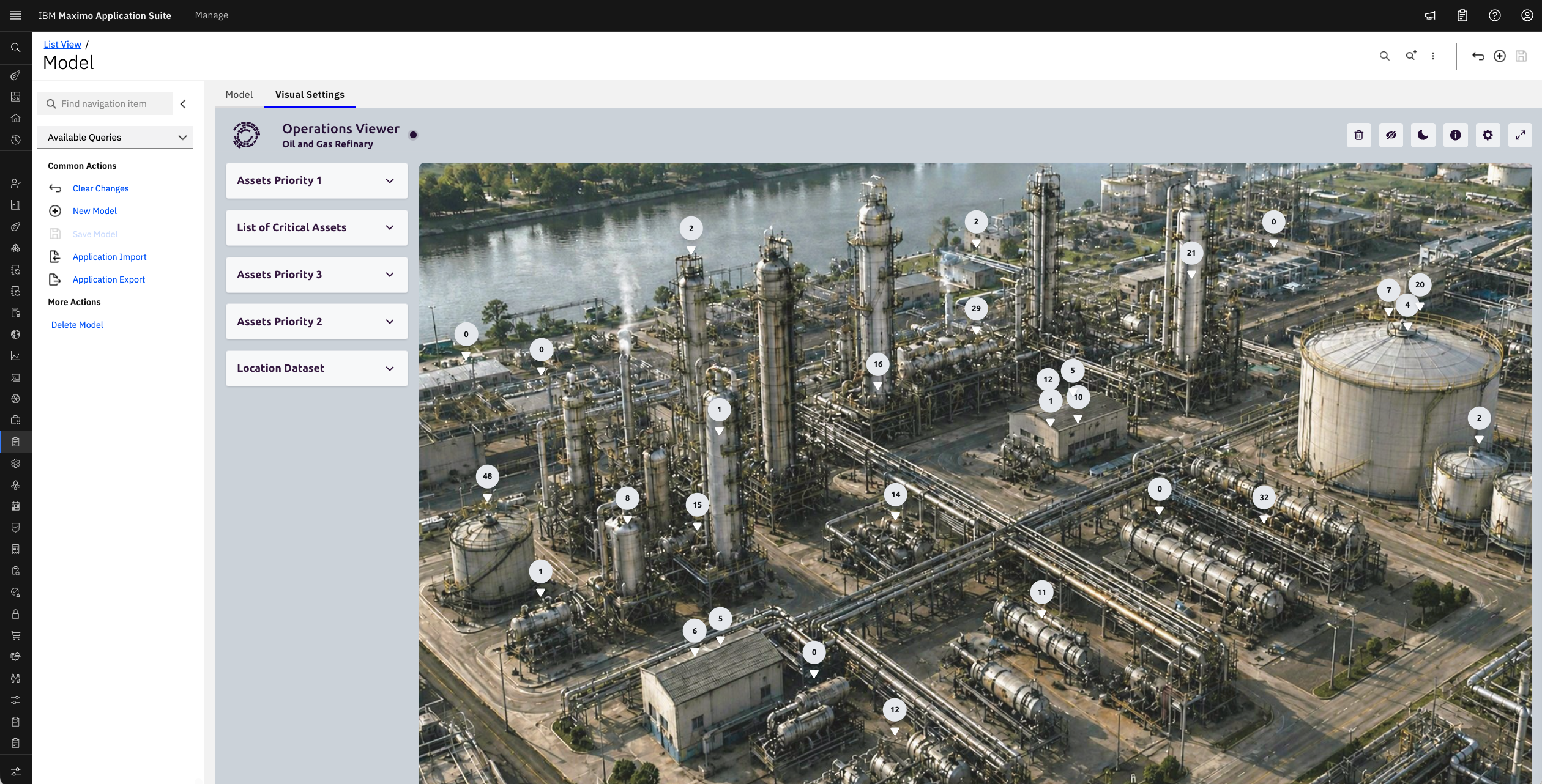The image size is (1542, 784).
Task: Click the map marker labeled 21
Action: pos(1191,253)
